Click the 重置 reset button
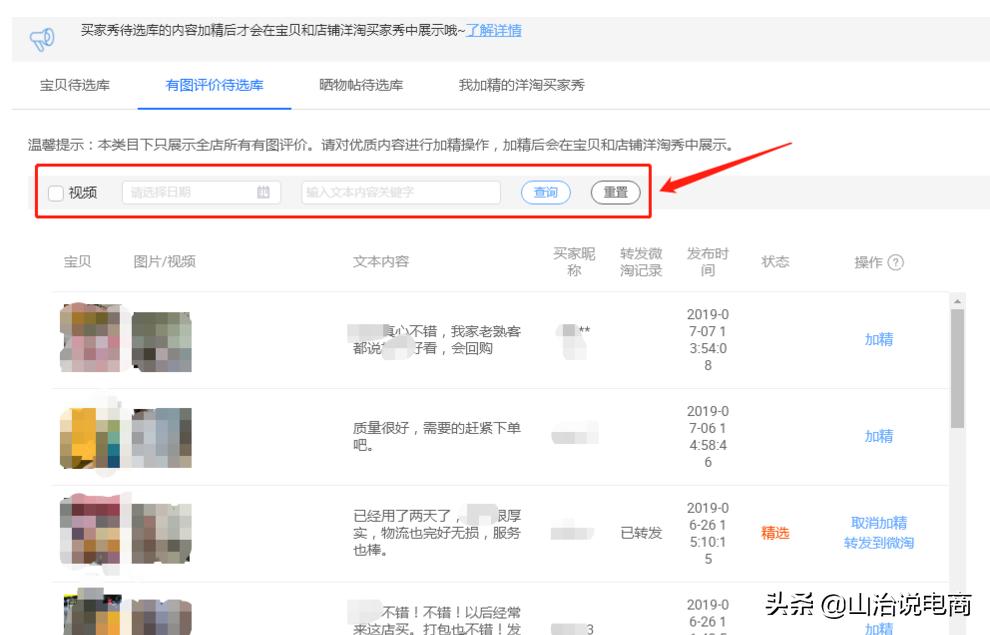Screen dimensions: 990x635 616,192
